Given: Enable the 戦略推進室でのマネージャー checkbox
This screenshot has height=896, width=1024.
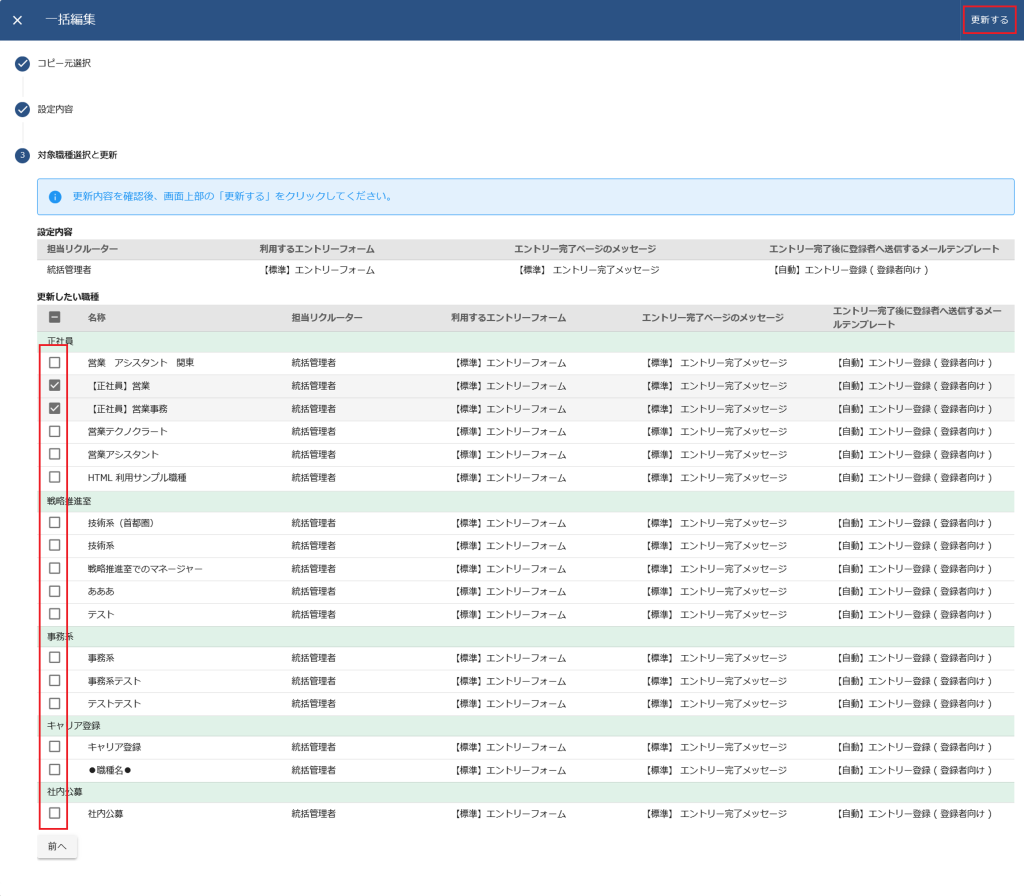Looking at the screenshot, I should (x=54, y=568).
